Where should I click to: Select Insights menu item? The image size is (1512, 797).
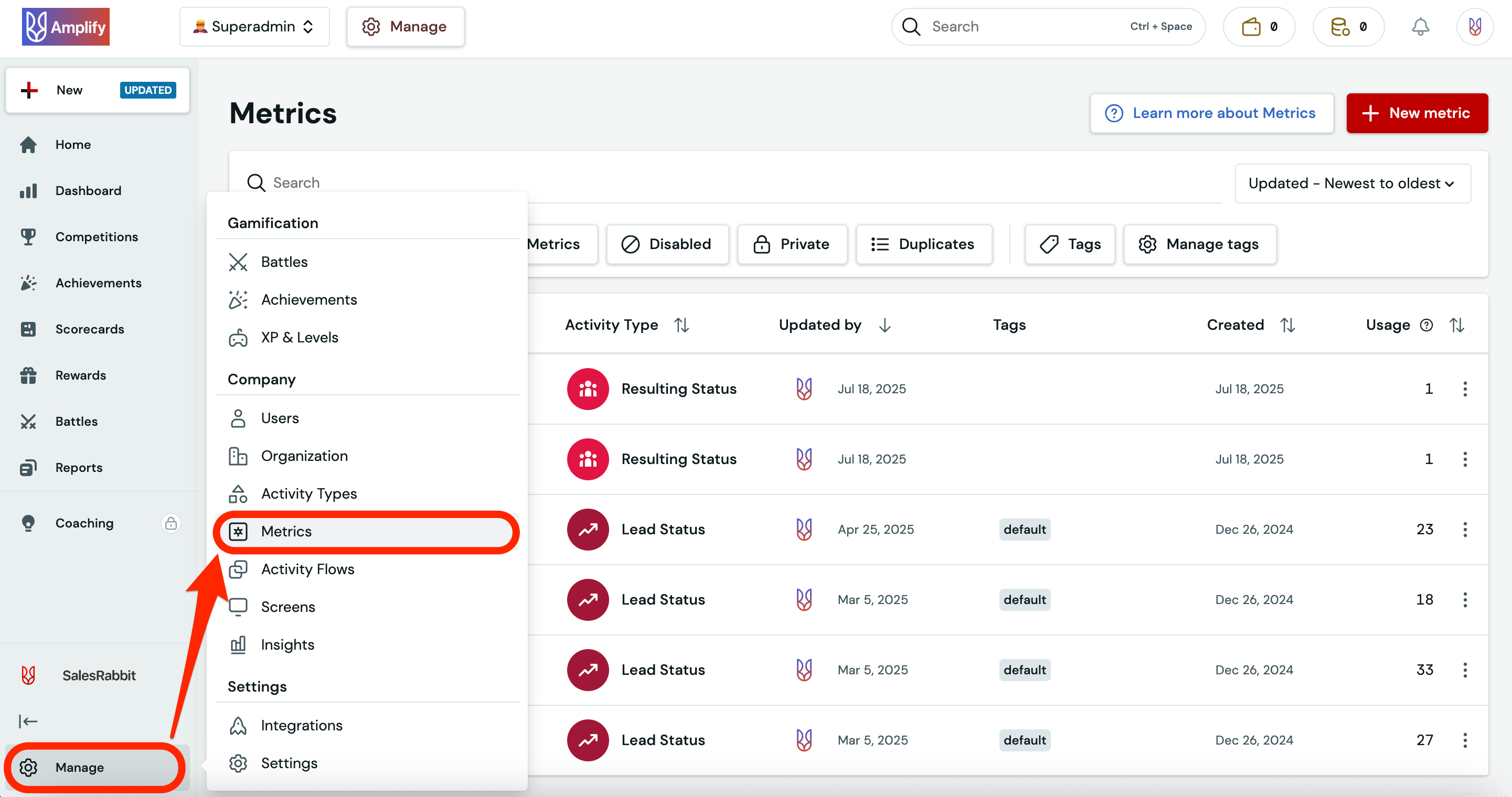367,644
